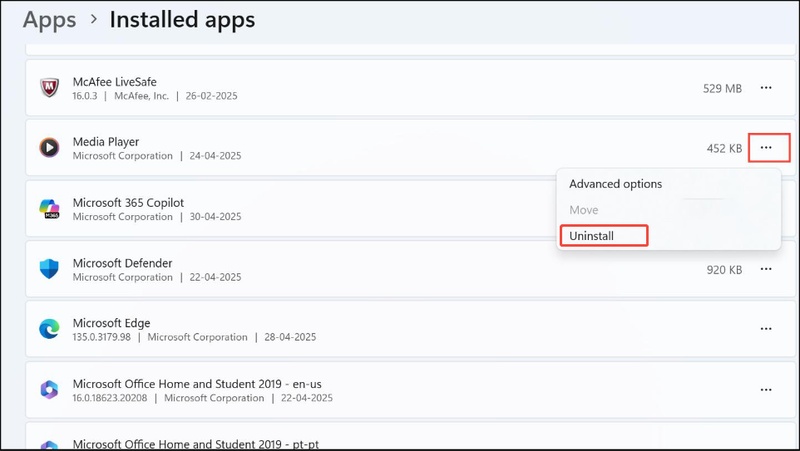Click the 452 KB size value
This screenshot has width=800, height=451.
(724, 148)
